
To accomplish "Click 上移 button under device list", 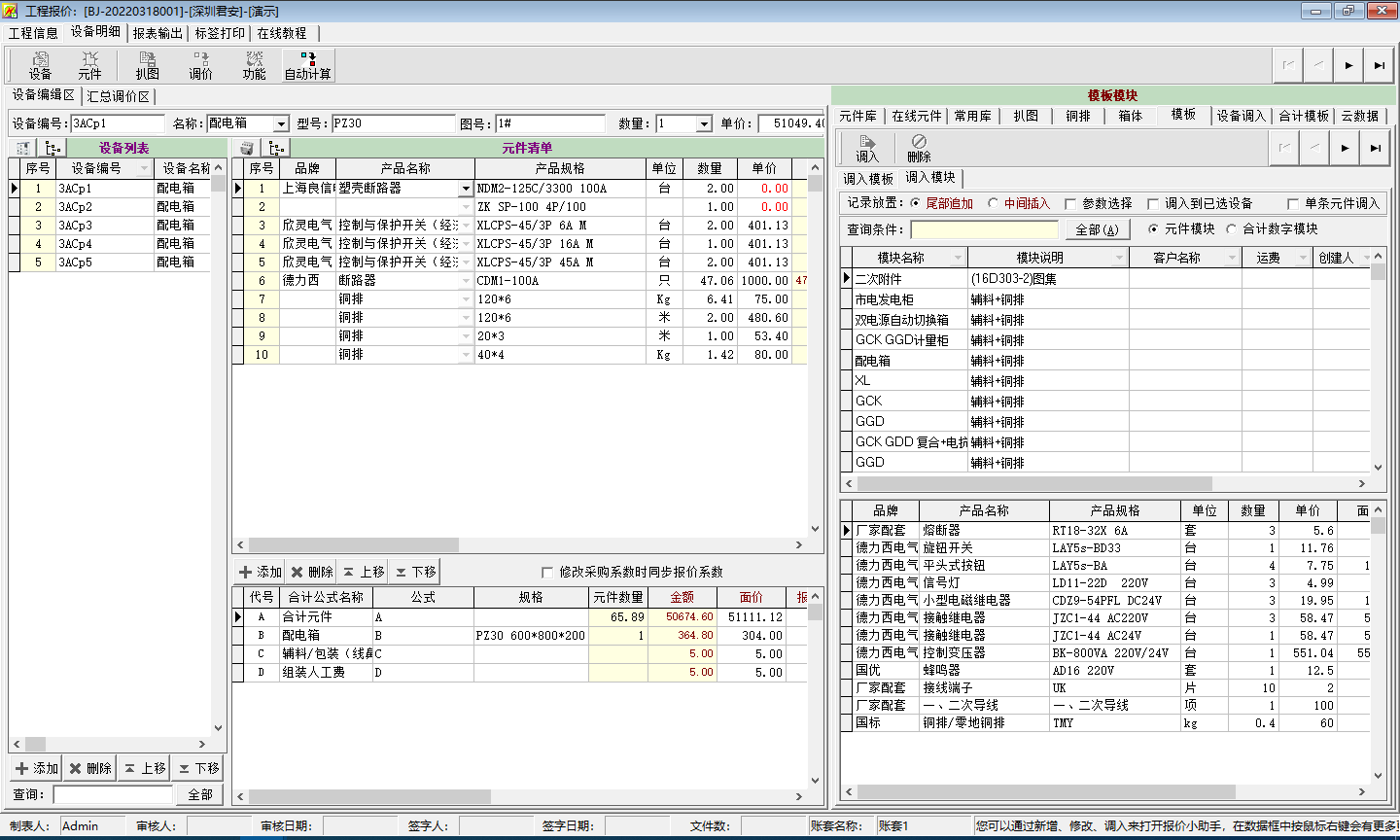I will click(145, 768).
